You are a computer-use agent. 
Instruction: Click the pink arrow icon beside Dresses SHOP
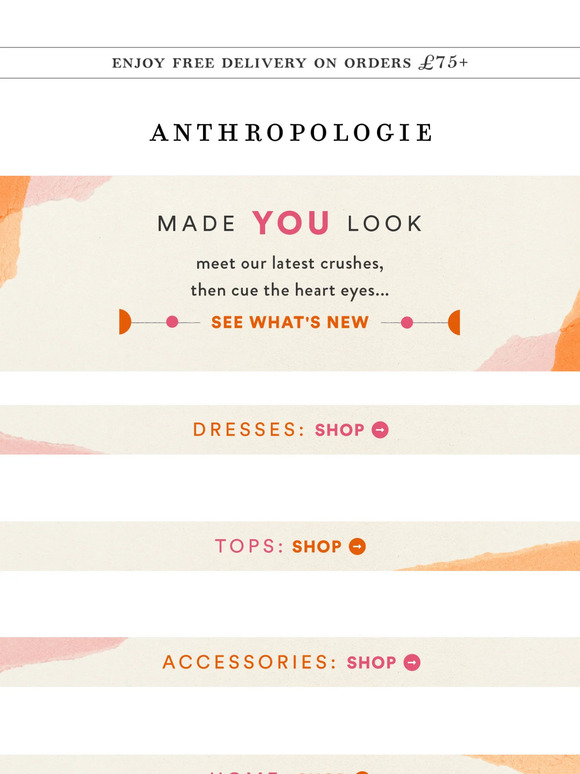pos(380,430)
